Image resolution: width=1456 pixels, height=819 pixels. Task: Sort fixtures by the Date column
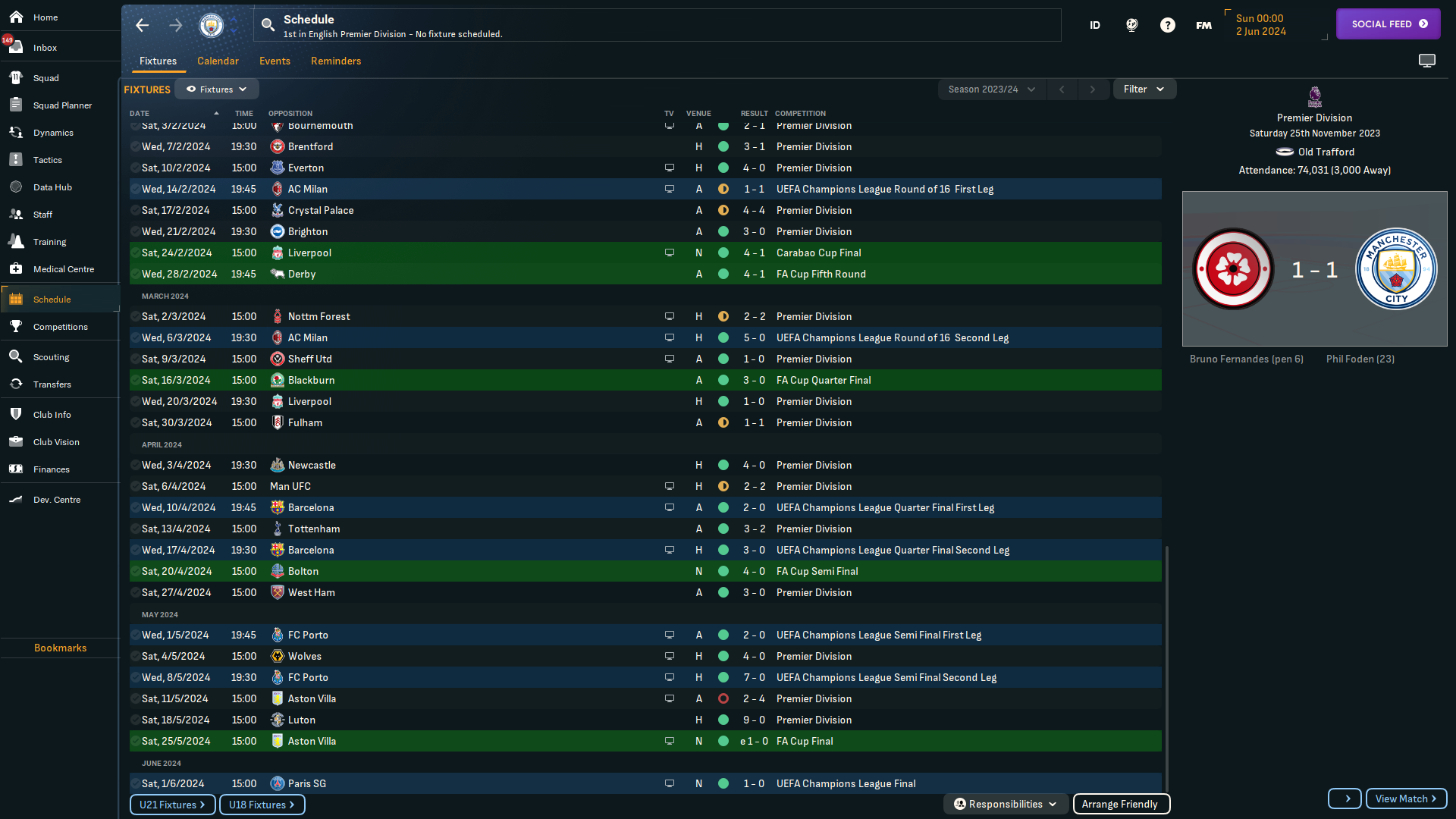174,113
